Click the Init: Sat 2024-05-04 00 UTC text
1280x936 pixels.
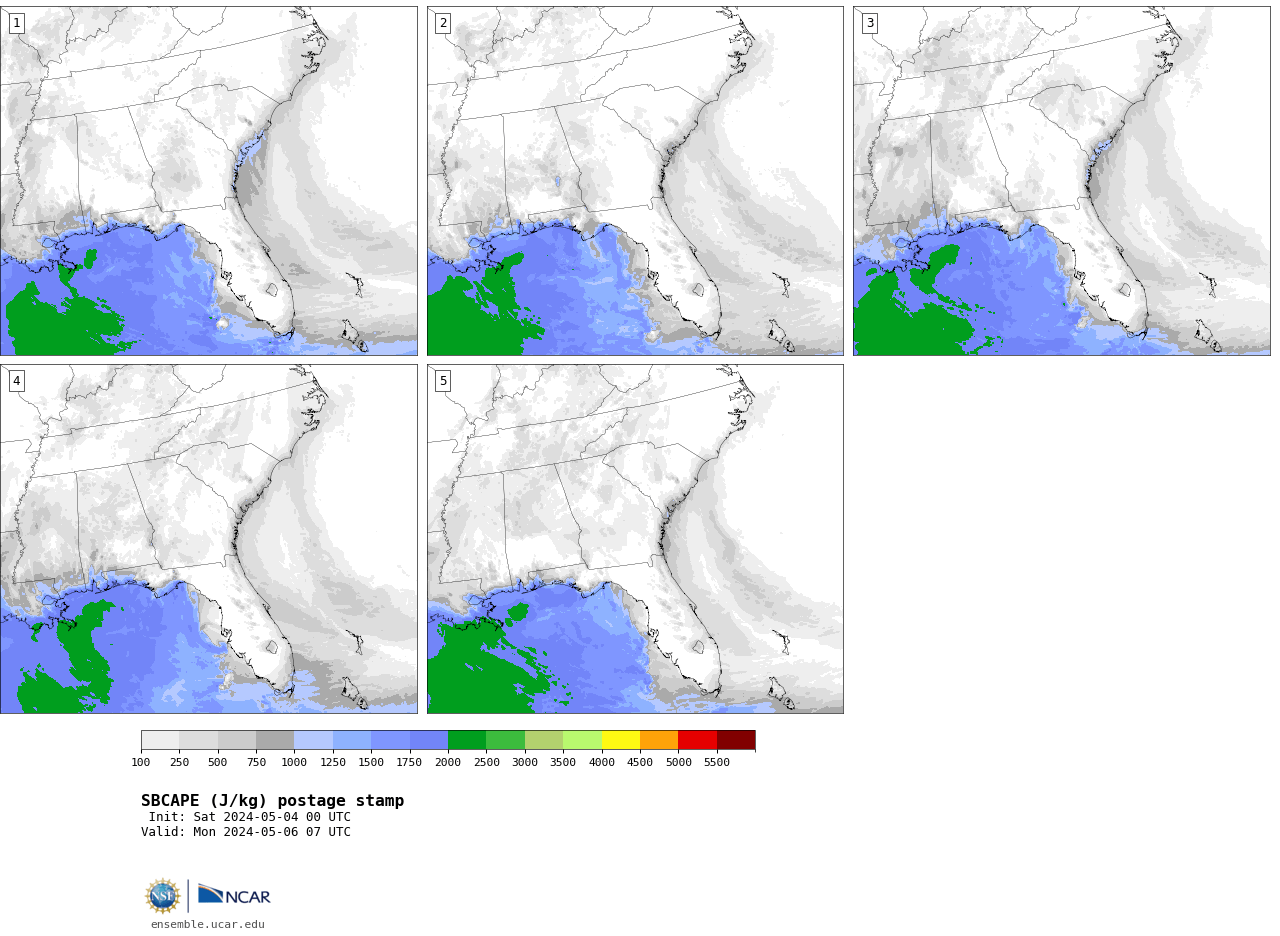[x=250, y=817]
